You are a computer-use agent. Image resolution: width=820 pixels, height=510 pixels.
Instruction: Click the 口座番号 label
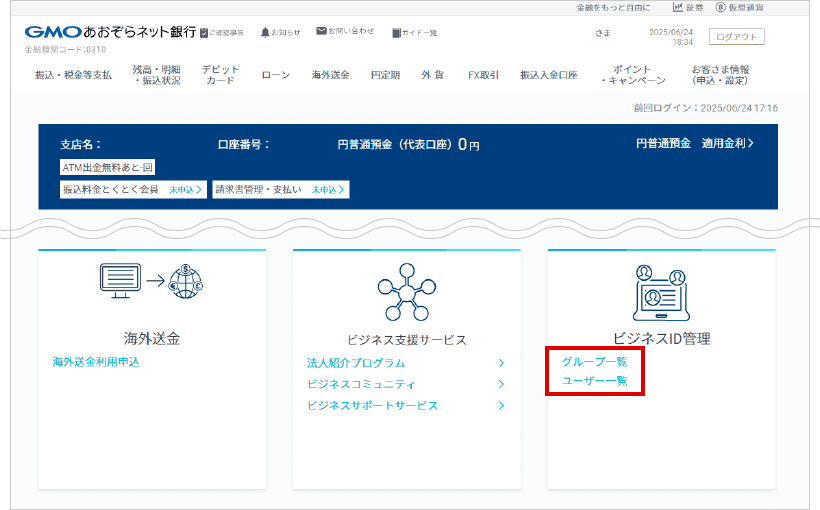244,144
